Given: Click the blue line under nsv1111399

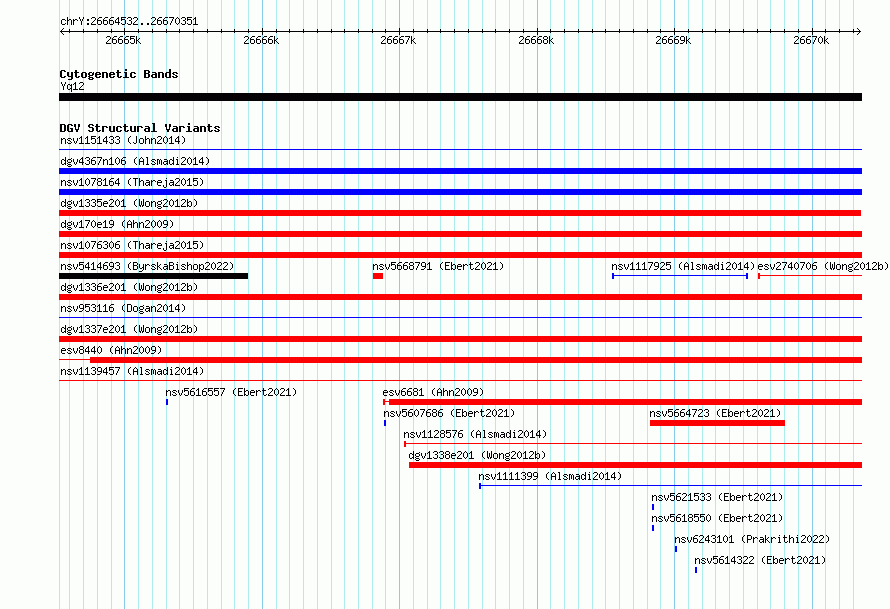Looking at the screenshot, I should [670, 486].
